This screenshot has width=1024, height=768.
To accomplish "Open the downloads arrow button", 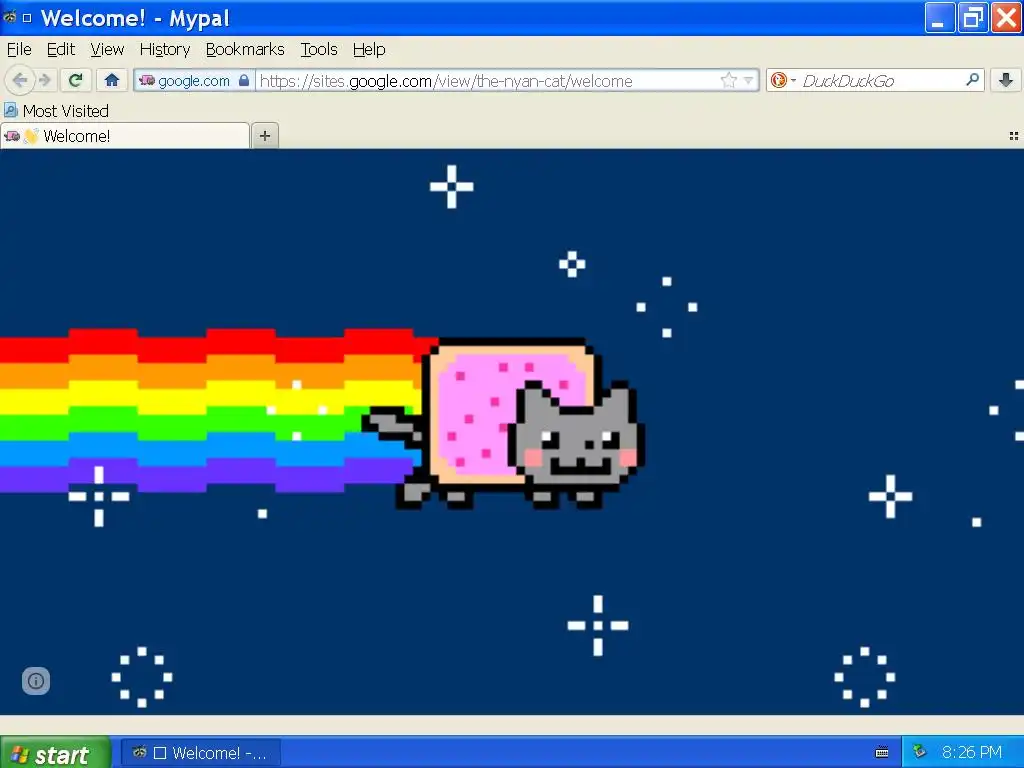I will pyautogui.click(x=1006, y=80).
